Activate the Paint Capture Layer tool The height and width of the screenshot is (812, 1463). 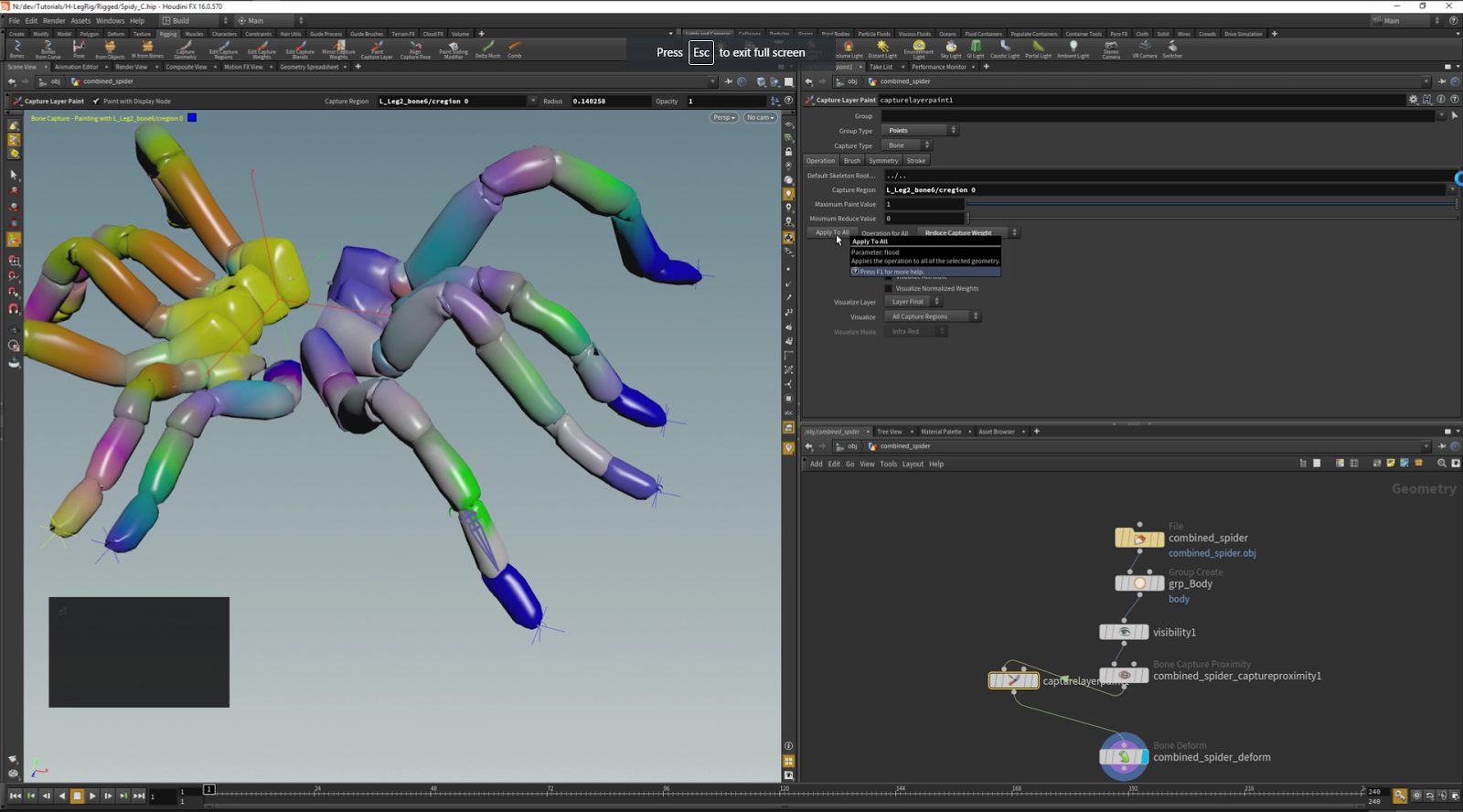tap(377, 48)
